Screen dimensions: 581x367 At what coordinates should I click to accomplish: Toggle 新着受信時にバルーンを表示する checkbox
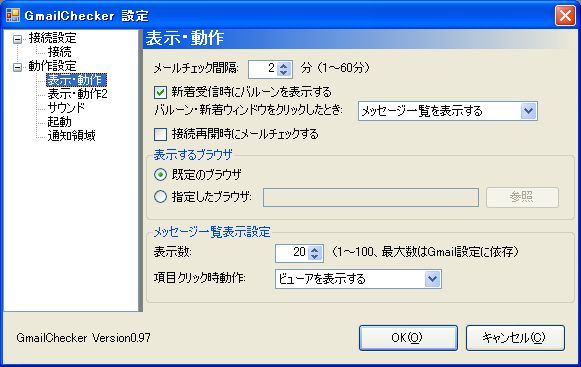click(160, 92)
